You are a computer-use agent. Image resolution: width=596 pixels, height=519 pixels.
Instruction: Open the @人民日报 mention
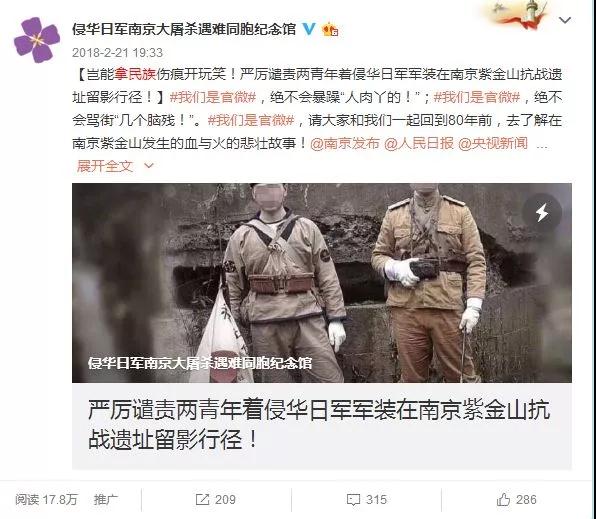tap(419, 143)
